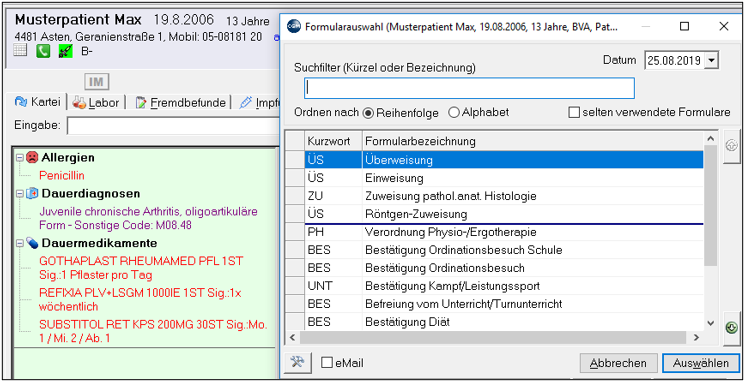Click the horizontal scrollbar right arrow
Screen dimensions: 745x381
pyautogui.click(x=696, y=338)
